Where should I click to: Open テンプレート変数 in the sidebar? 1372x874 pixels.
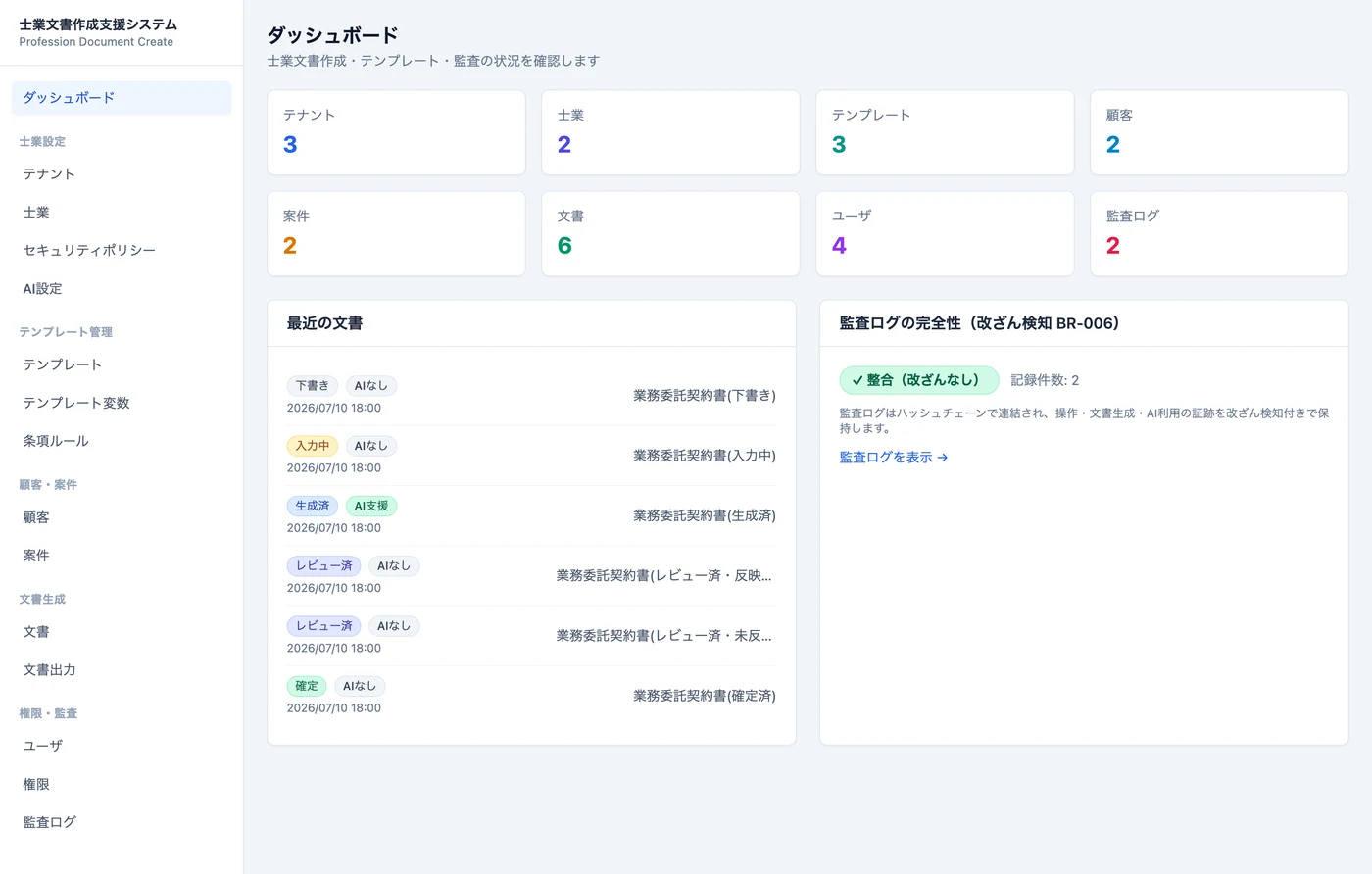click(122, 403)
